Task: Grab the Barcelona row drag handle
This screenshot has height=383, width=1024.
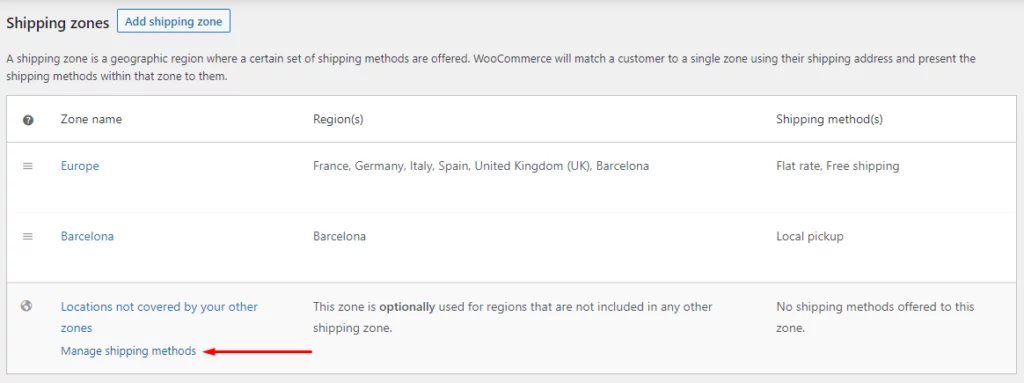Action: click(27, 237)
